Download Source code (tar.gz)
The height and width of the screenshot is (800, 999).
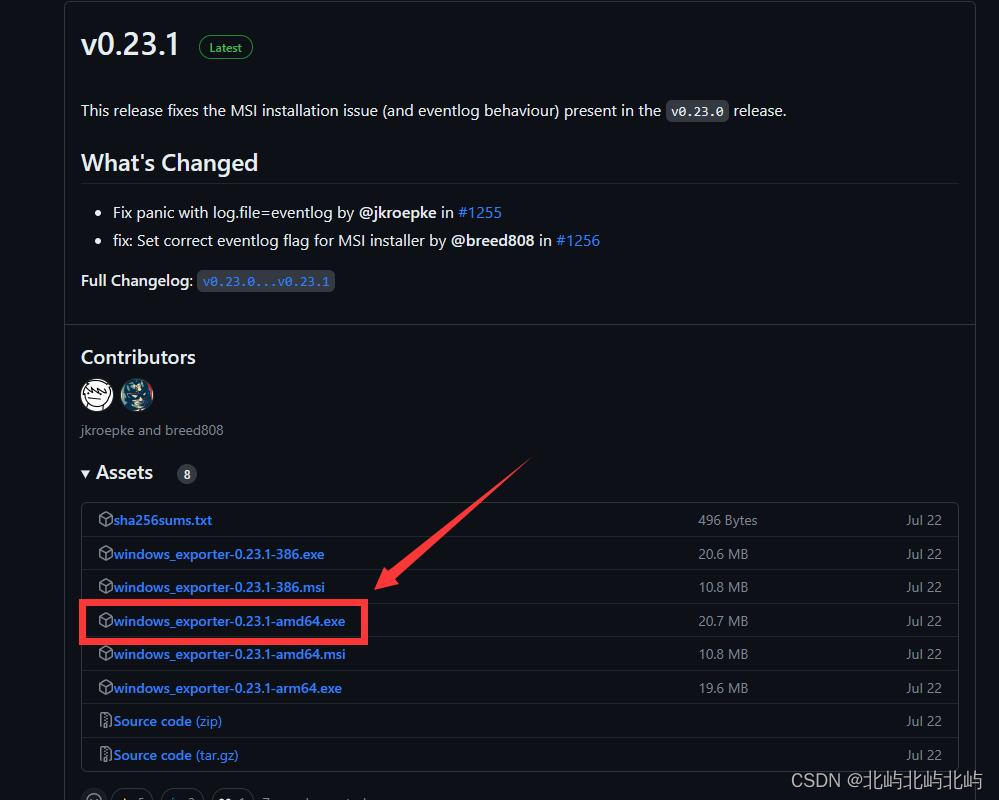[176, 755]
